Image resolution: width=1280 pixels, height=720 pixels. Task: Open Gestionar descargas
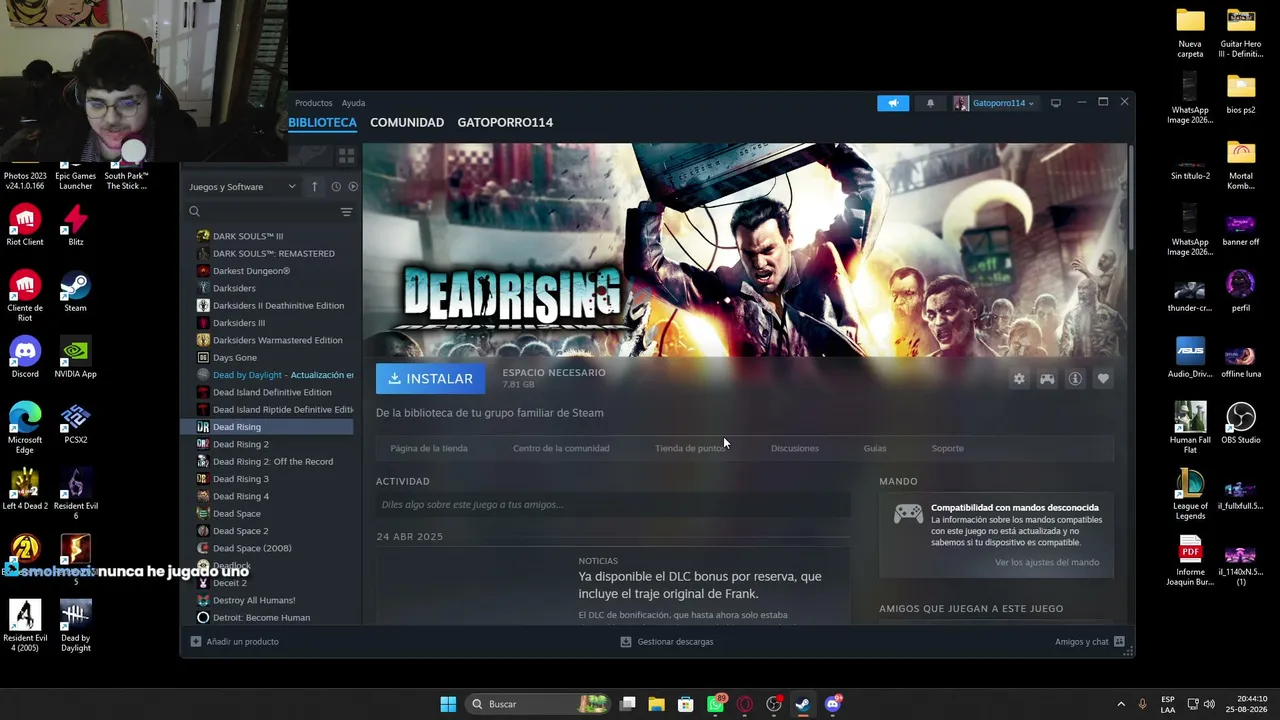[667, 642]
